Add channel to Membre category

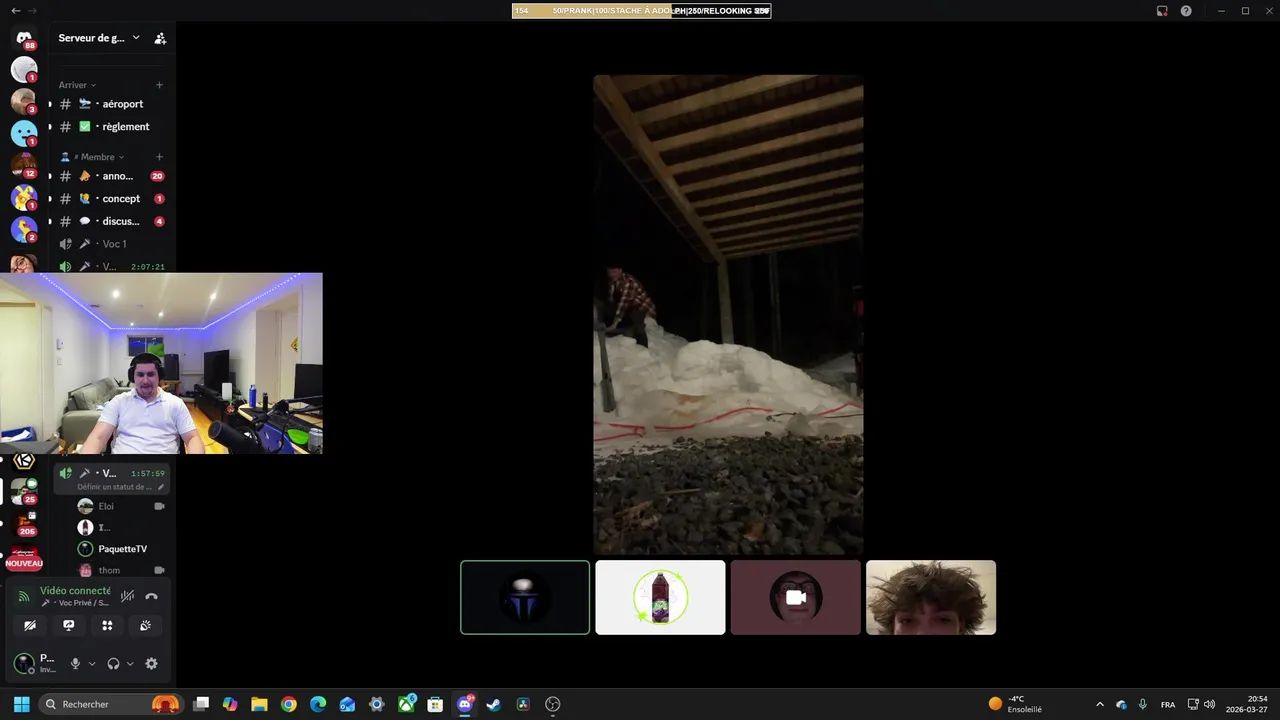point(159,157)
